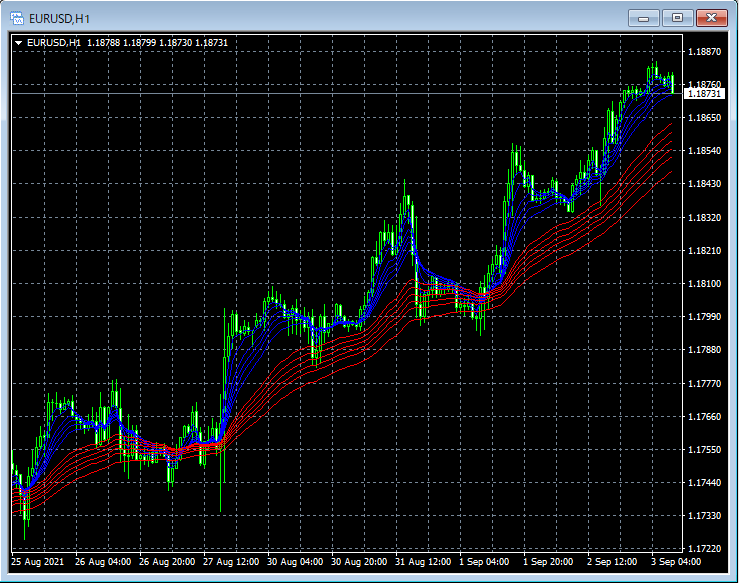Click price scale value 1.17990
740x583 pixels.
[705, 316]
